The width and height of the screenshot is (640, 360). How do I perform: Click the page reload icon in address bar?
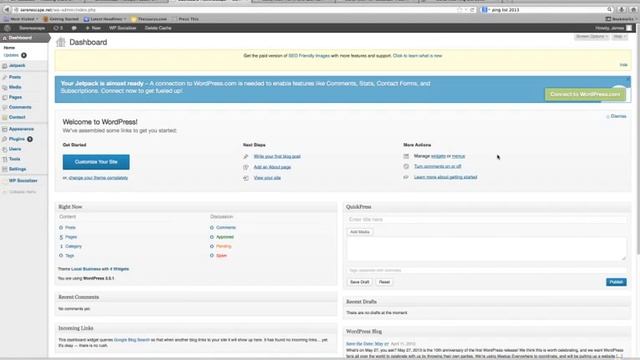point(472,9)
